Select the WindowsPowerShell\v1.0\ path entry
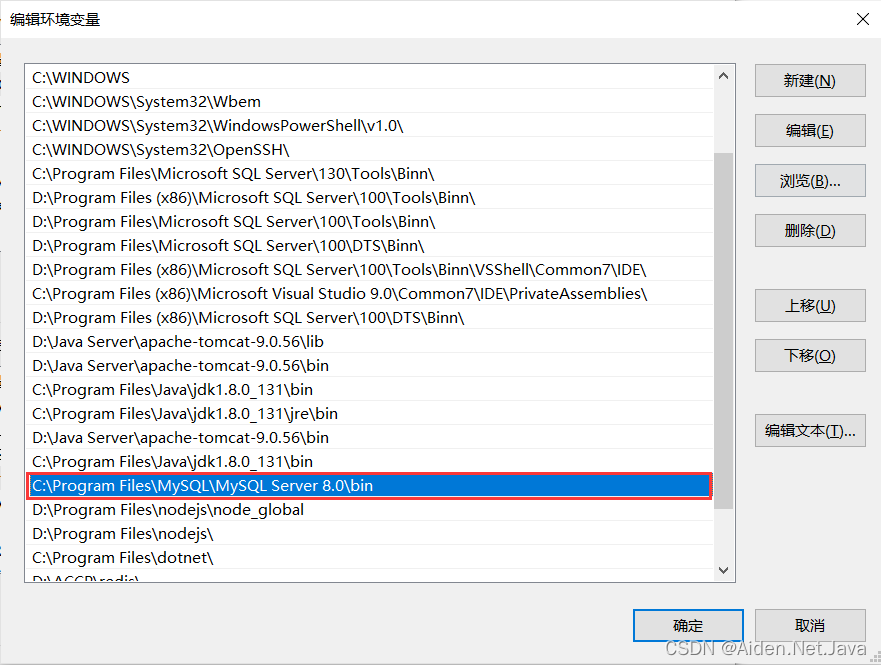Image resolution: width=881 pixels, height=665 pixels. tap(369, 126)
